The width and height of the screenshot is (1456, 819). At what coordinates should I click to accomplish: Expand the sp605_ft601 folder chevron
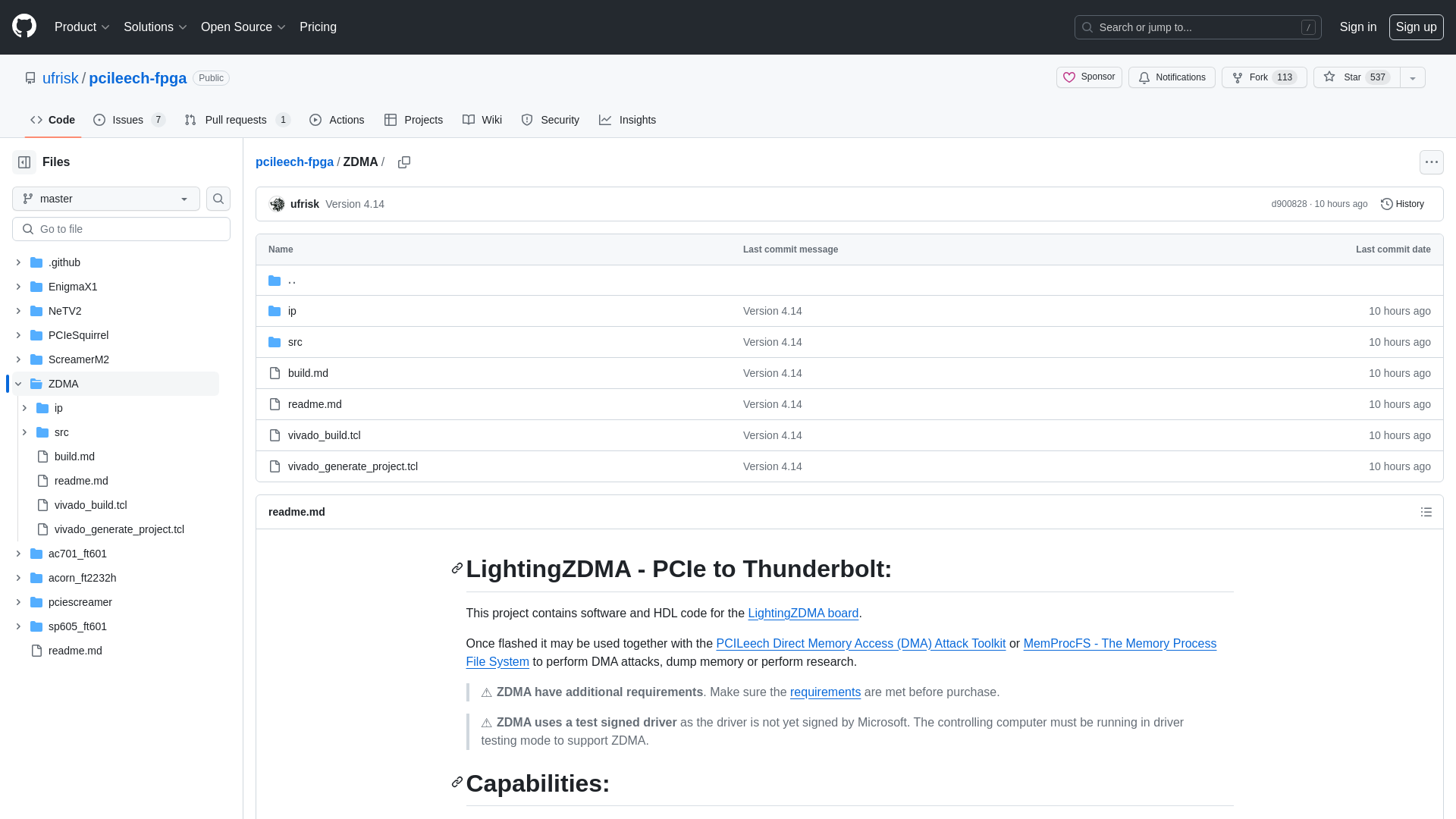18,626
